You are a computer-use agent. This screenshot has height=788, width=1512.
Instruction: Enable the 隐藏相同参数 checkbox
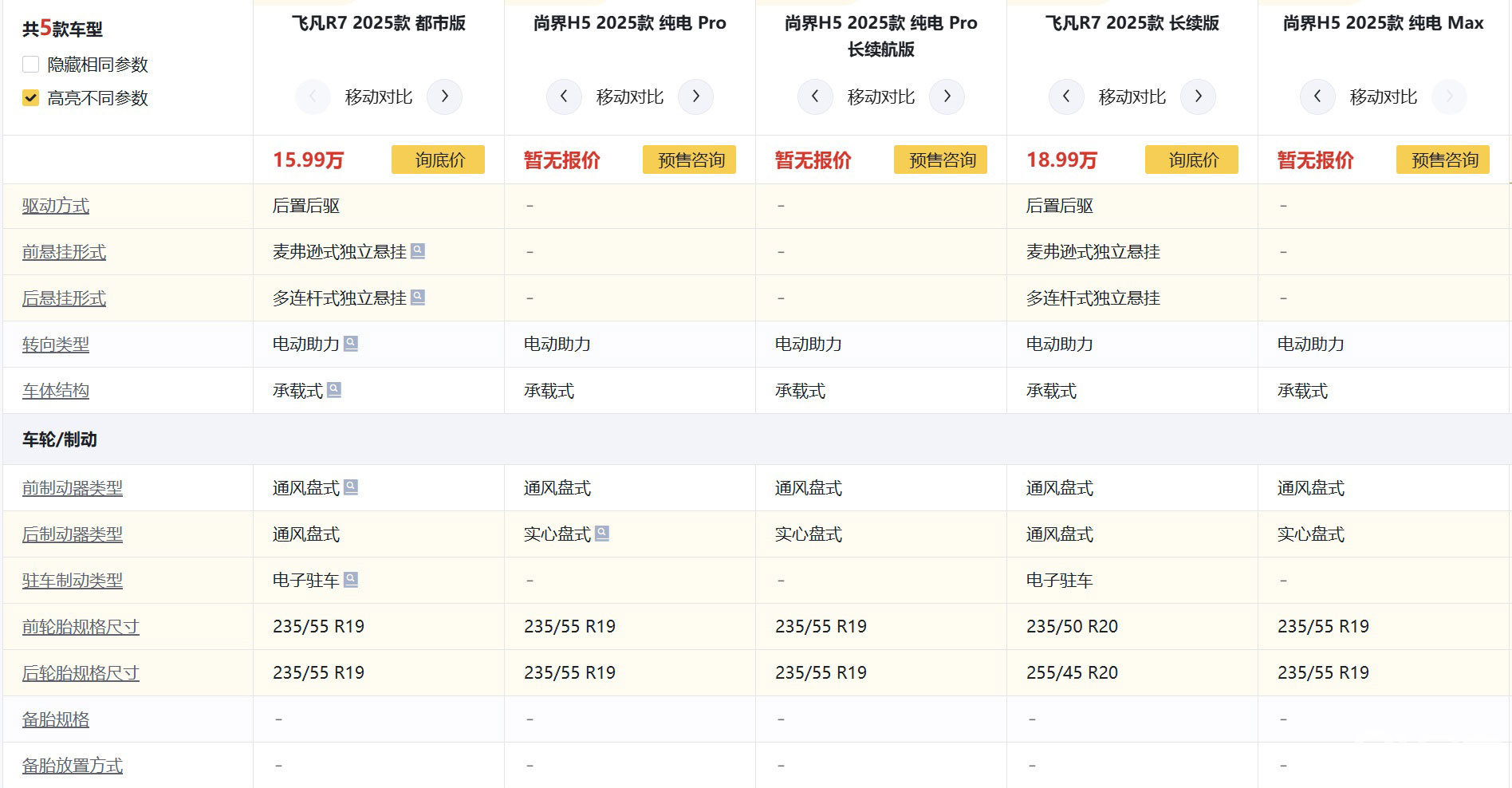tap(30, 65)
